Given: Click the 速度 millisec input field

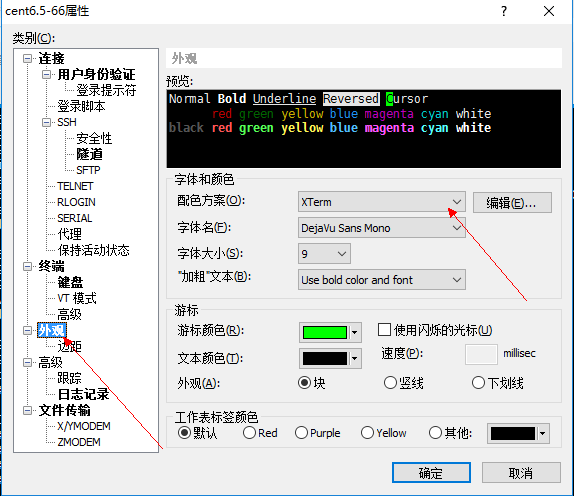Looking at the screenshot, I should pos(481,354).
